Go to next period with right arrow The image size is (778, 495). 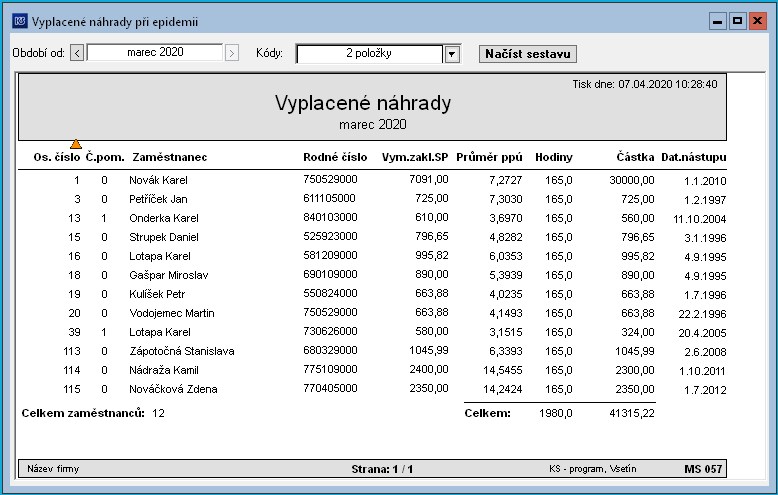point(232,53)
